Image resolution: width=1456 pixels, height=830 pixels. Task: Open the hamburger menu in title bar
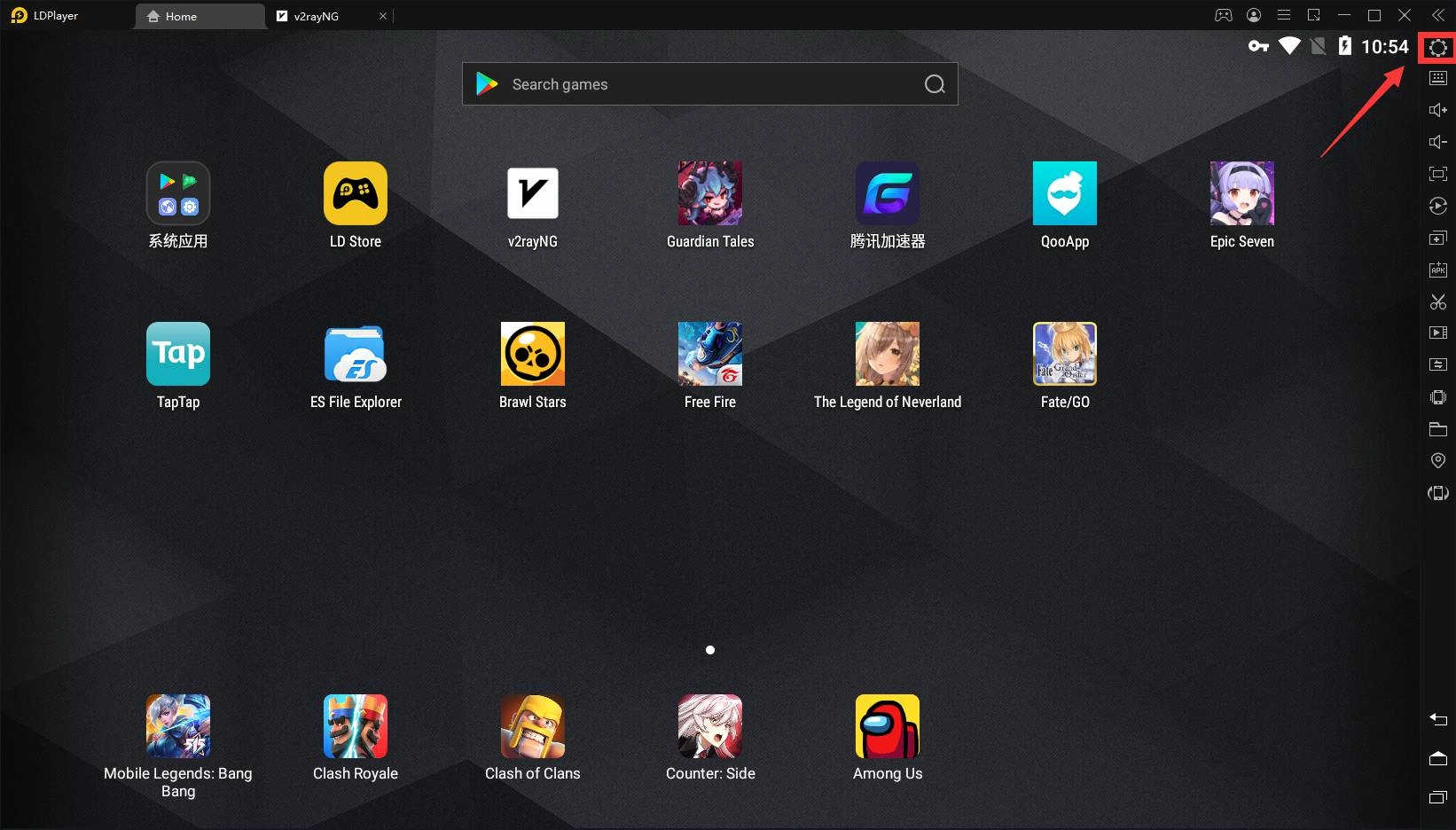point(1283,15)
